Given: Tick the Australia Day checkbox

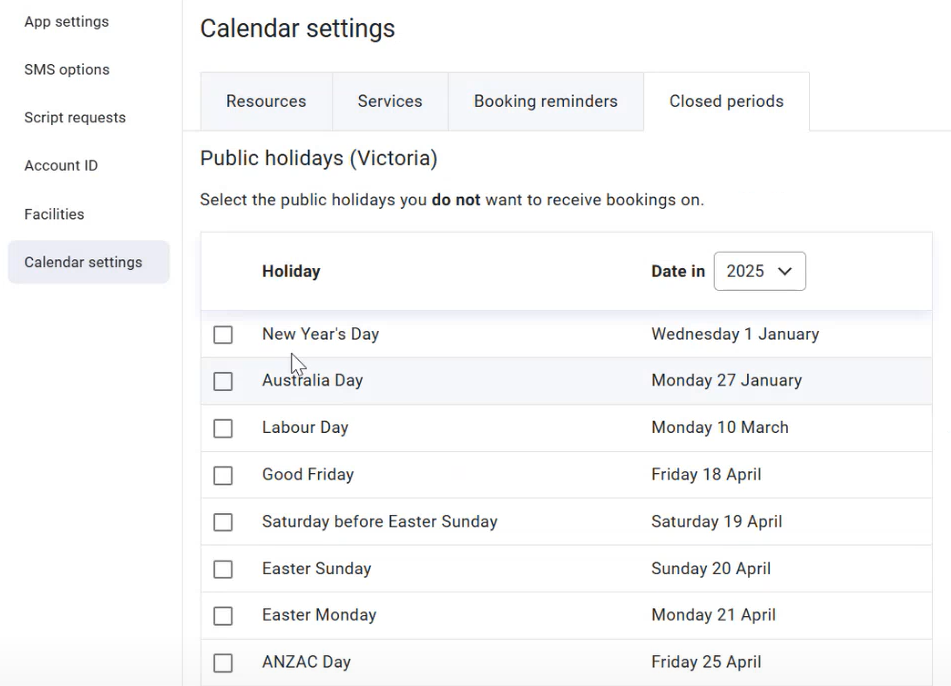Looking at the screenshot, I should (x=223, y=382).
